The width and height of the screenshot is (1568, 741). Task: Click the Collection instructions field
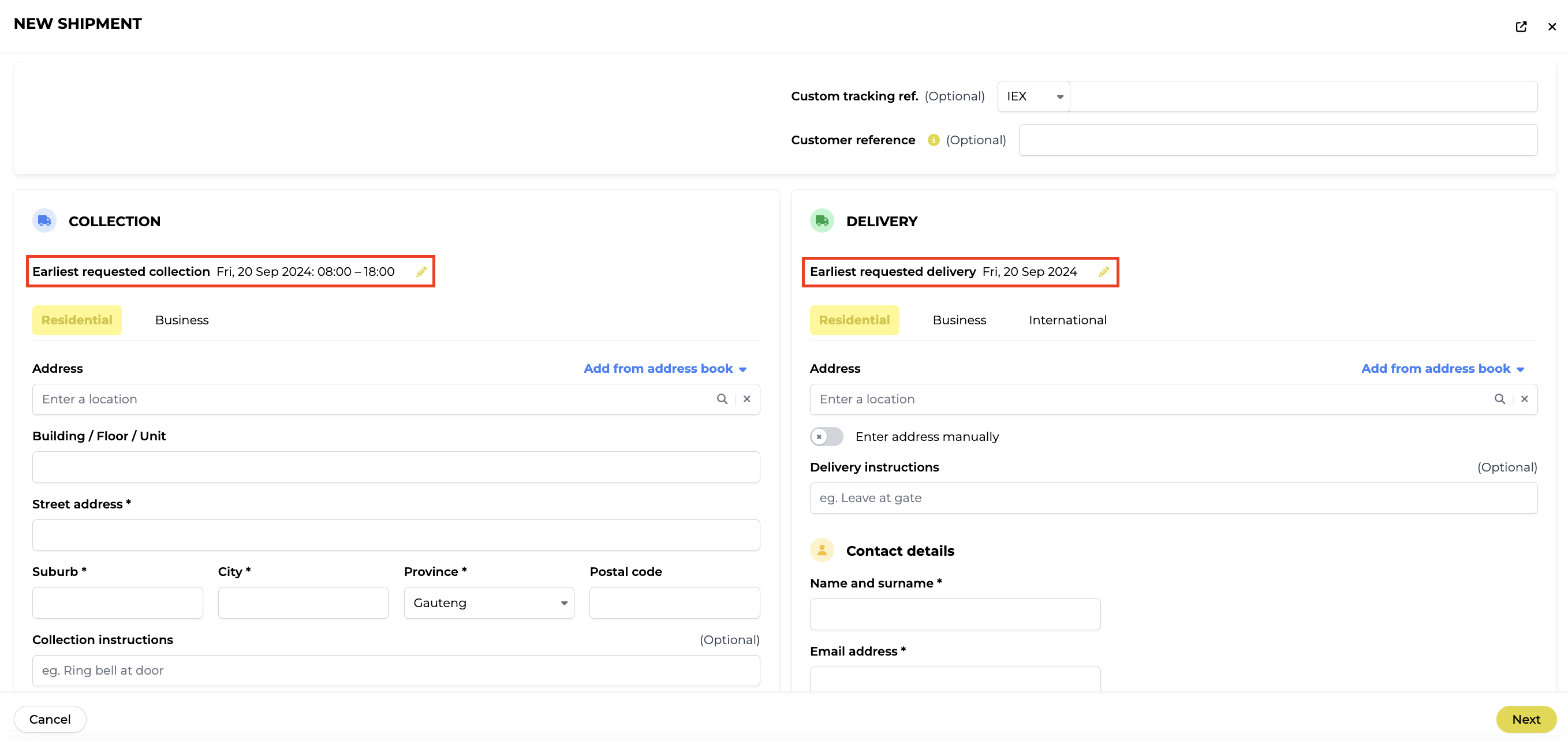(x=395, y=671)
